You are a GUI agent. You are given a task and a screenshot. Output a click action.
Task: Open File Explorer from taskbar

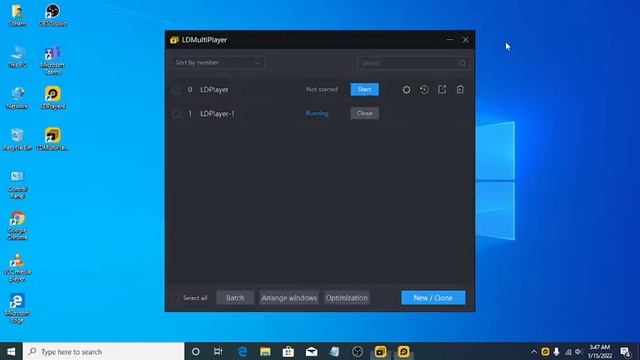tap(265, 351)
